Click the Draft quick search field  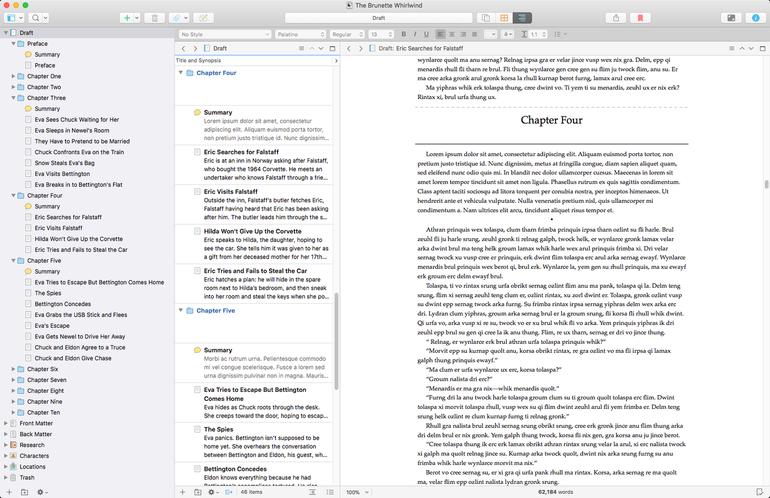[x=379, y=18]
